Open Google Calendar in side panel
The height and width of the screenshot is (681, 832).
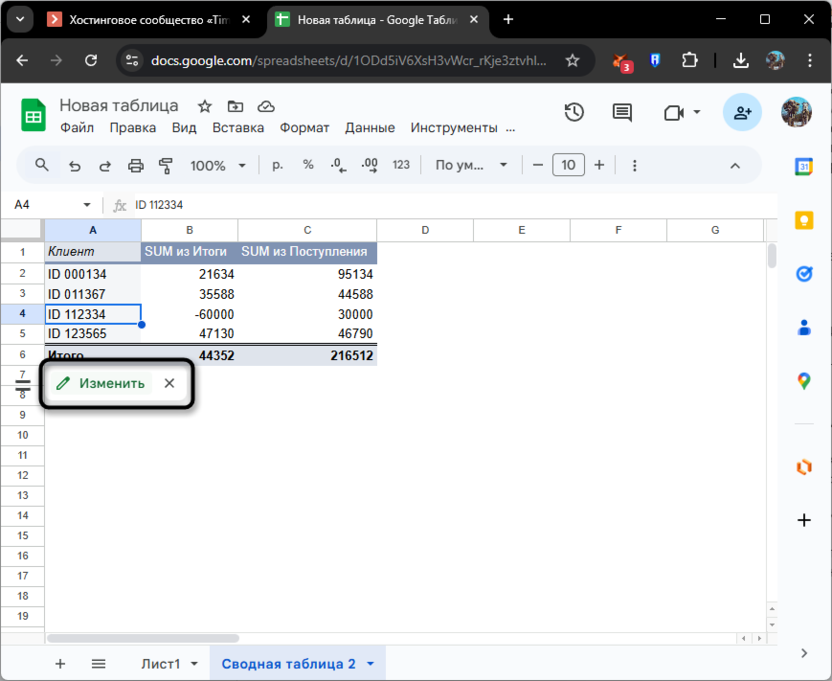coord(803,167)
